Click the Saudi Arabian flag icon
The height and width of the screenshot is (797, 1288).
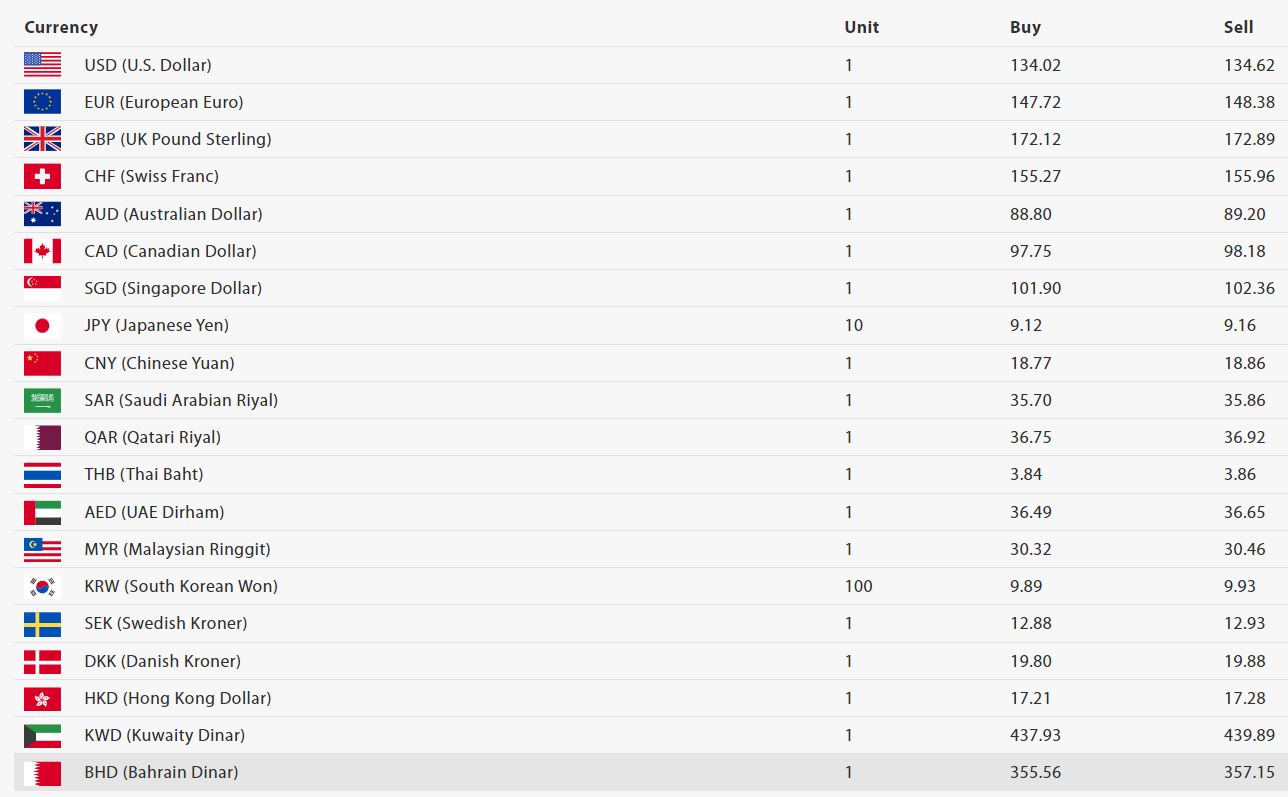(x=42, y=400)
